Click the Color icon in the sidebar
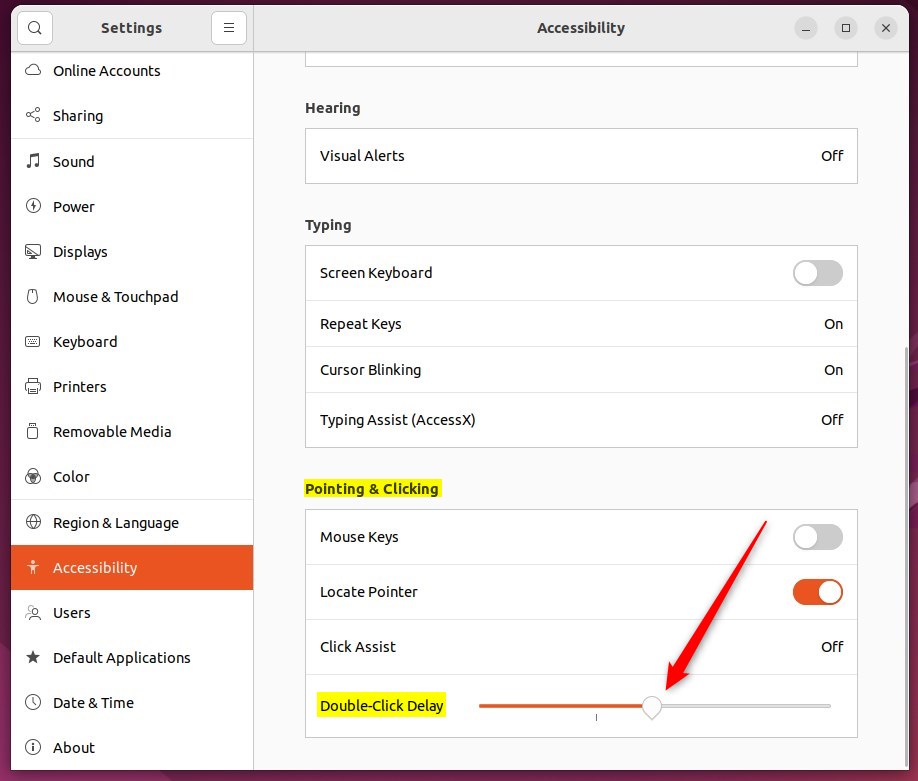Image resolution: width=918 pixels, height=781 pixels. pos(32,476)
